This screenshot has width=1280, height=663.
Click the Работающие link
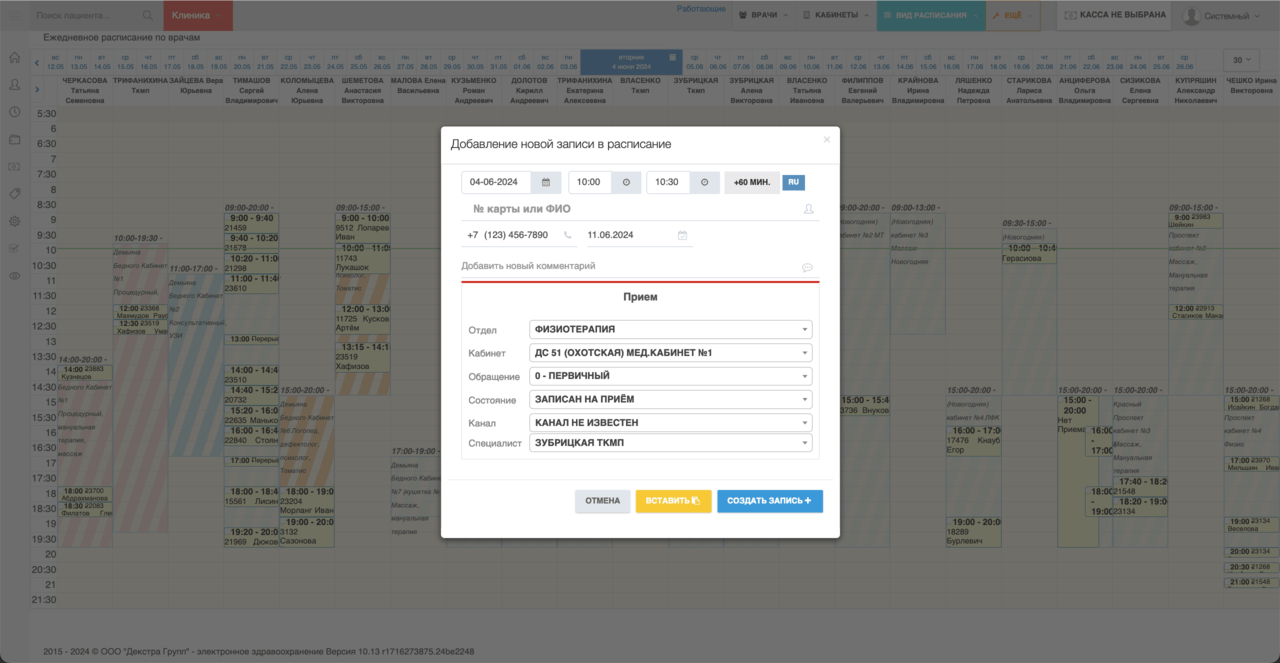click(x=701, y=9)
